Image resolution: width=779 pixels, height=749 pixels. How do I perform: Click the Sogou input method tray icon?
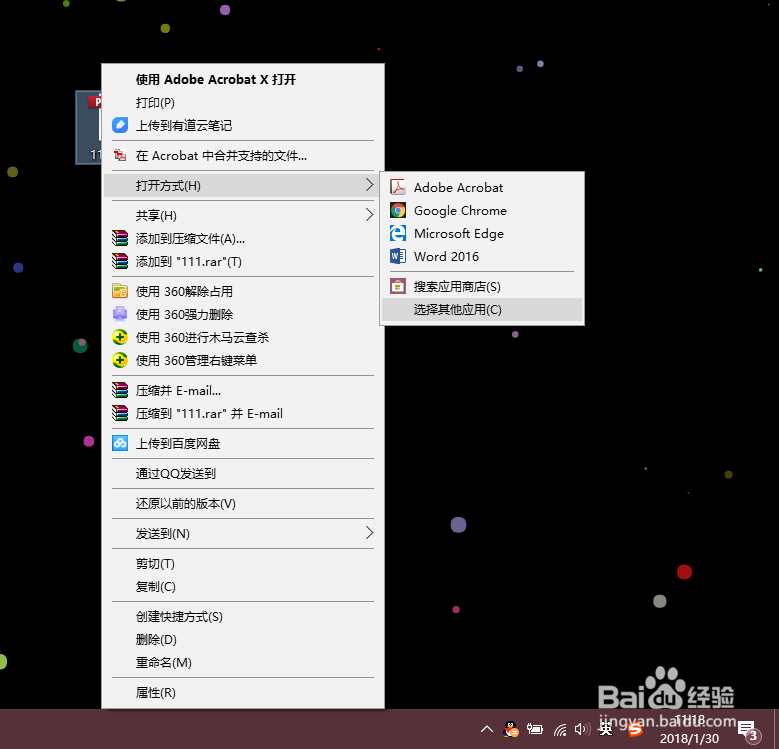(635, 730)
